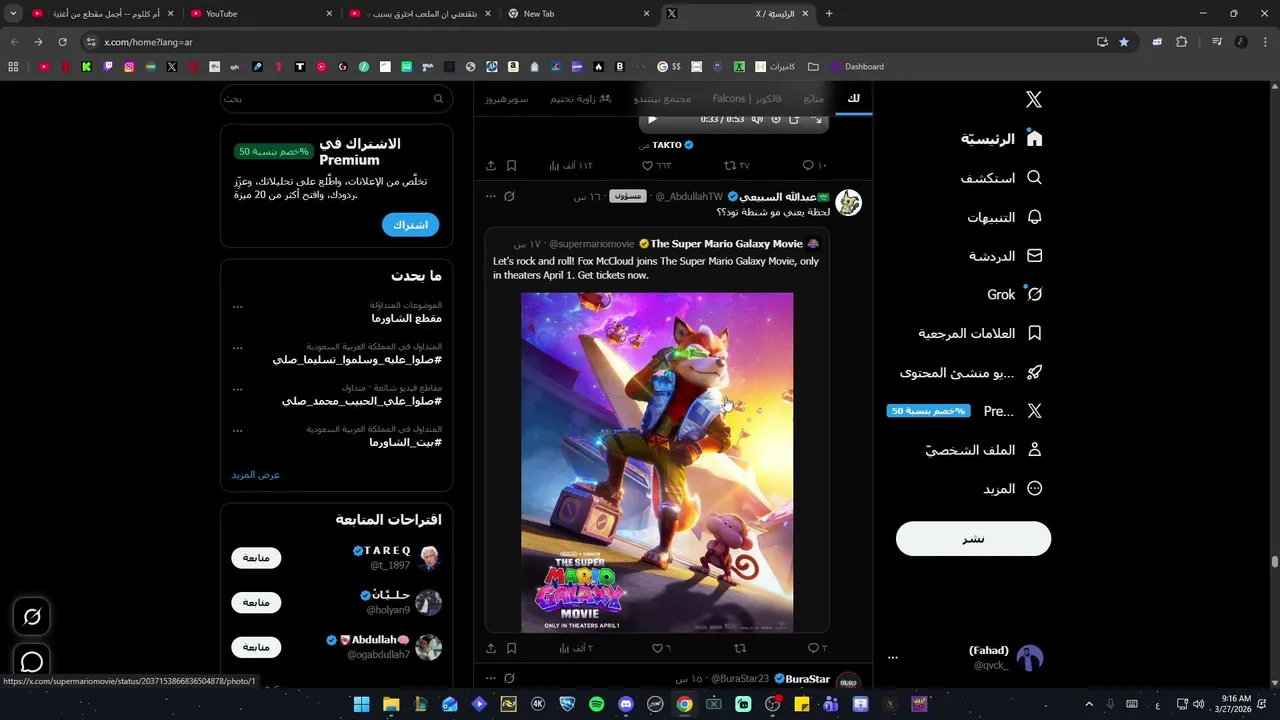Switch to سوبرهيروز timeline tab
Screen dimensions: 1280x720
pyautogui.click(x=507, y=98)
